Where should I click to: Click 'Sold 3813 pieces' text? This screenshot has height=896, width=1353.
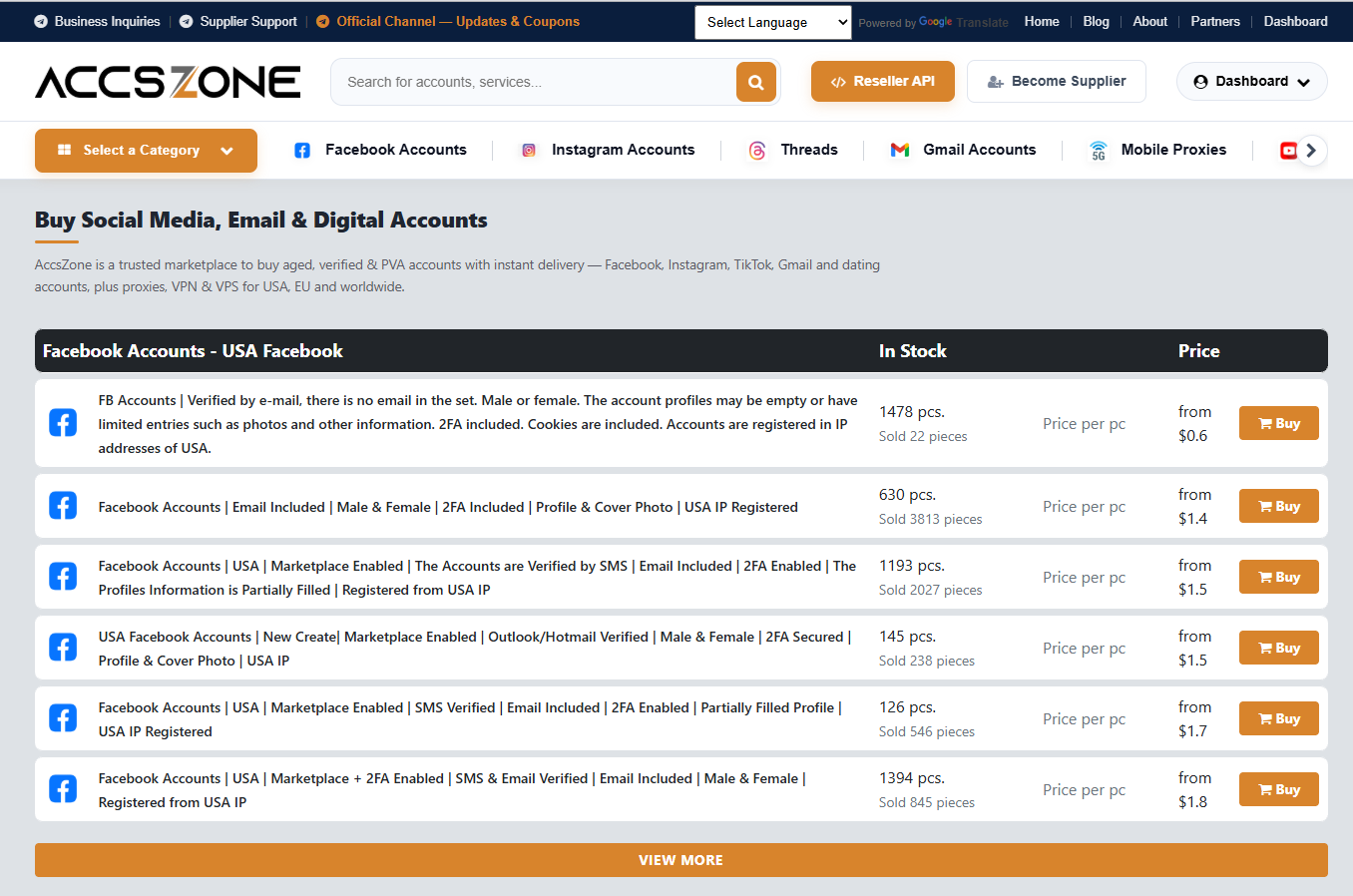tap(930, 519)
